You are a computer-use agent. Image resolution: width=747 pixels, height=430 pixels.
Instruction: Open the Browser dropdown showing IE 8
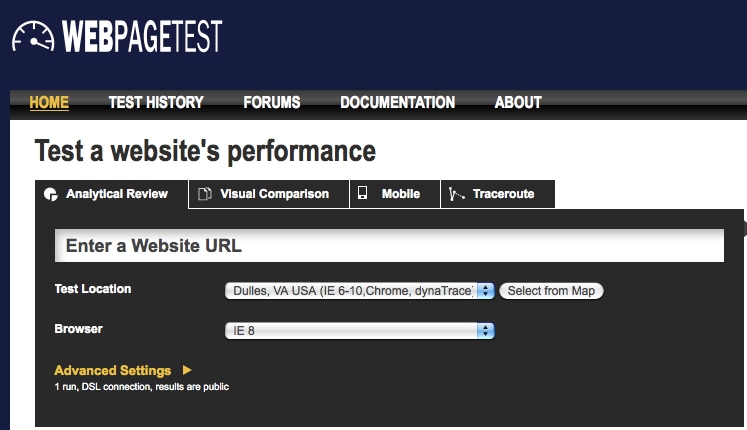pyautogui.click(x=360, y=330)
